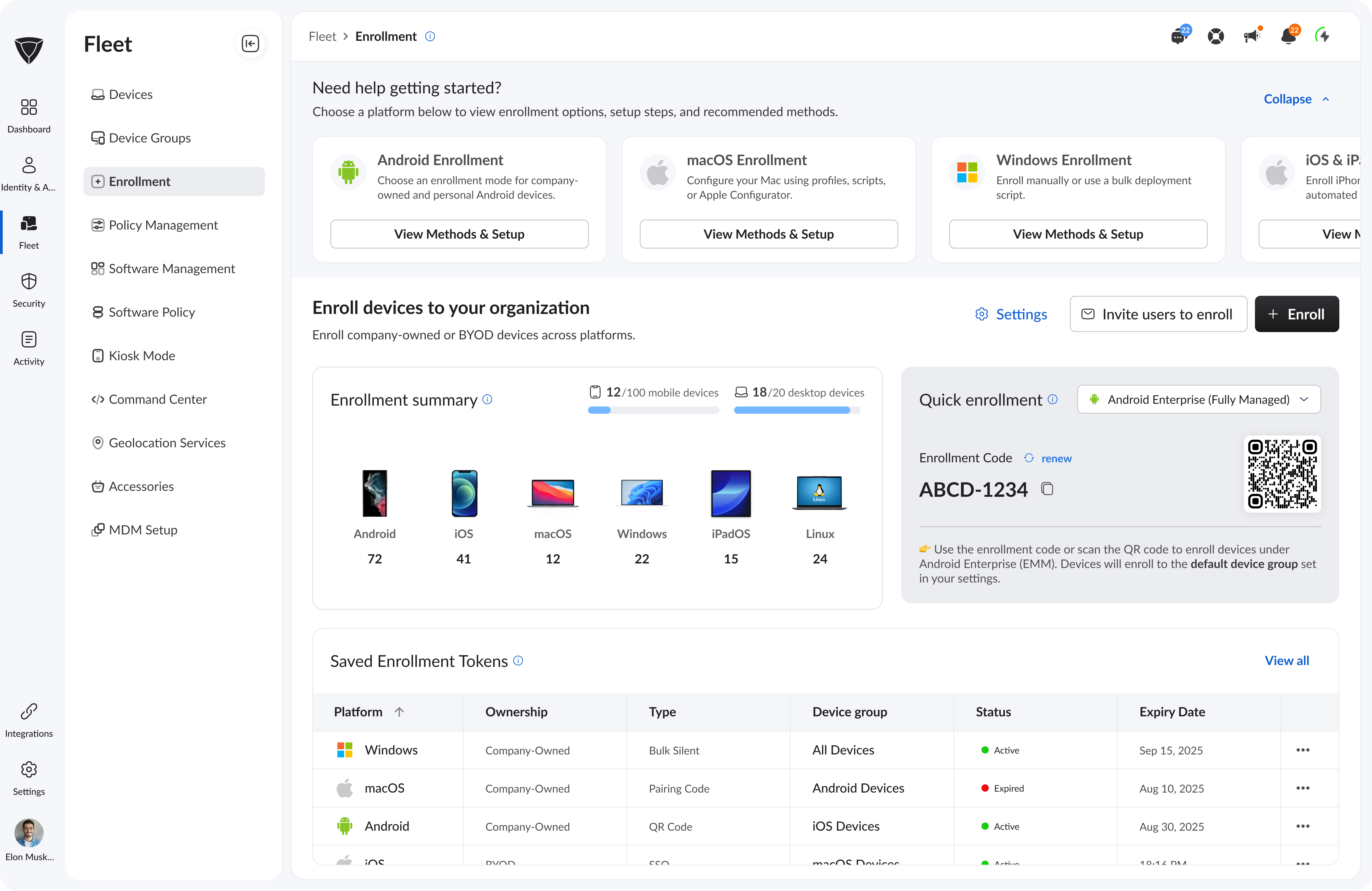This screenshot has height=891, width=1372.
Task: Open row actions for the Windows token
Action: tap(1303, 750)
